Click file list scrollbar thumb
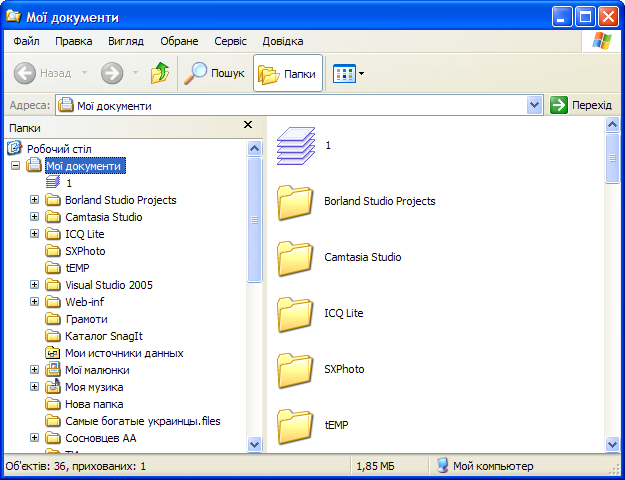 (612, 158)
